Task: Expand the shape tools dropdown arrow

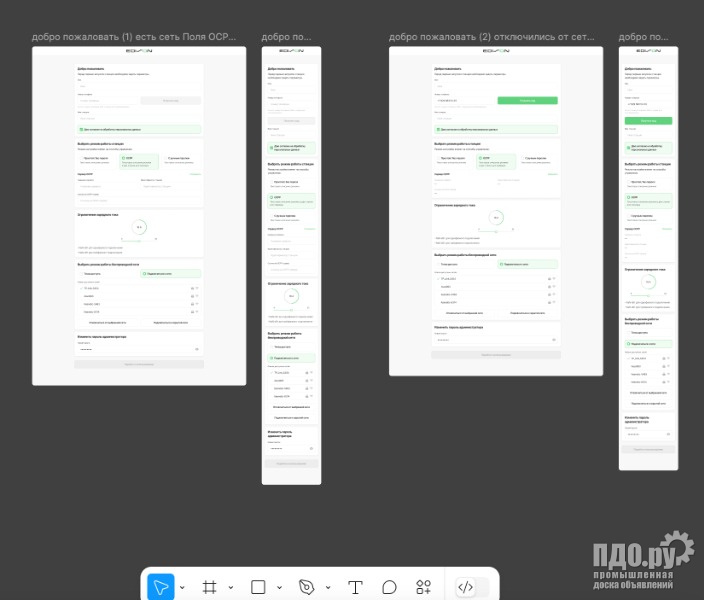Action: 278,588
